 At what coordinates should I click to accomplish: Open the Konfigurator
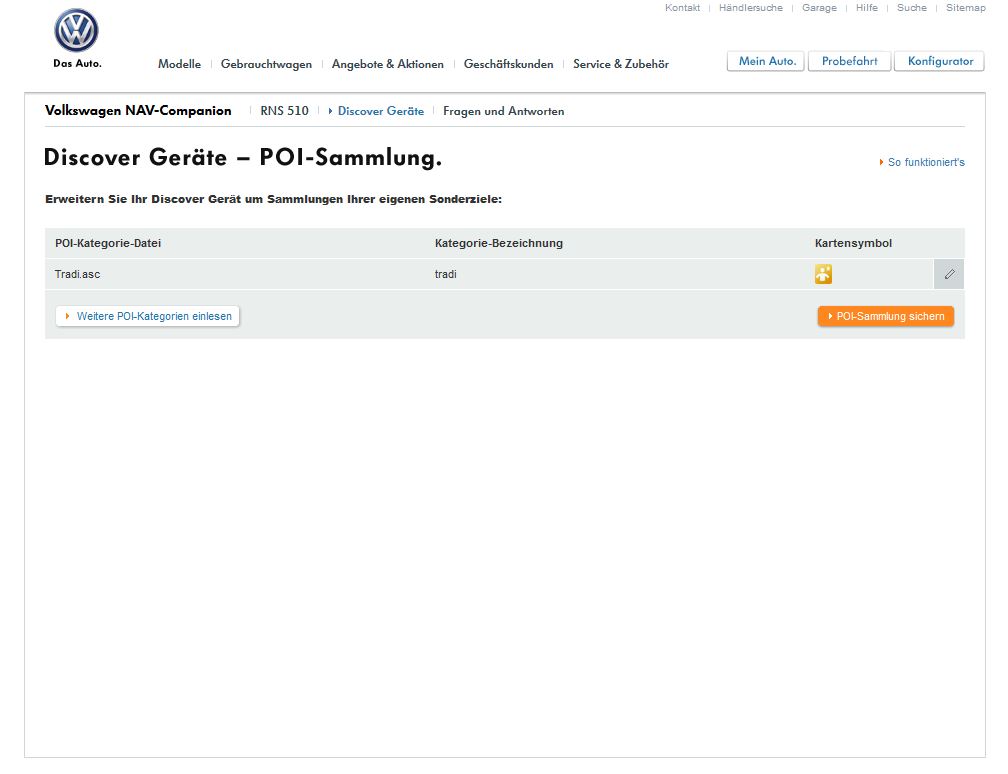(939, 61)
